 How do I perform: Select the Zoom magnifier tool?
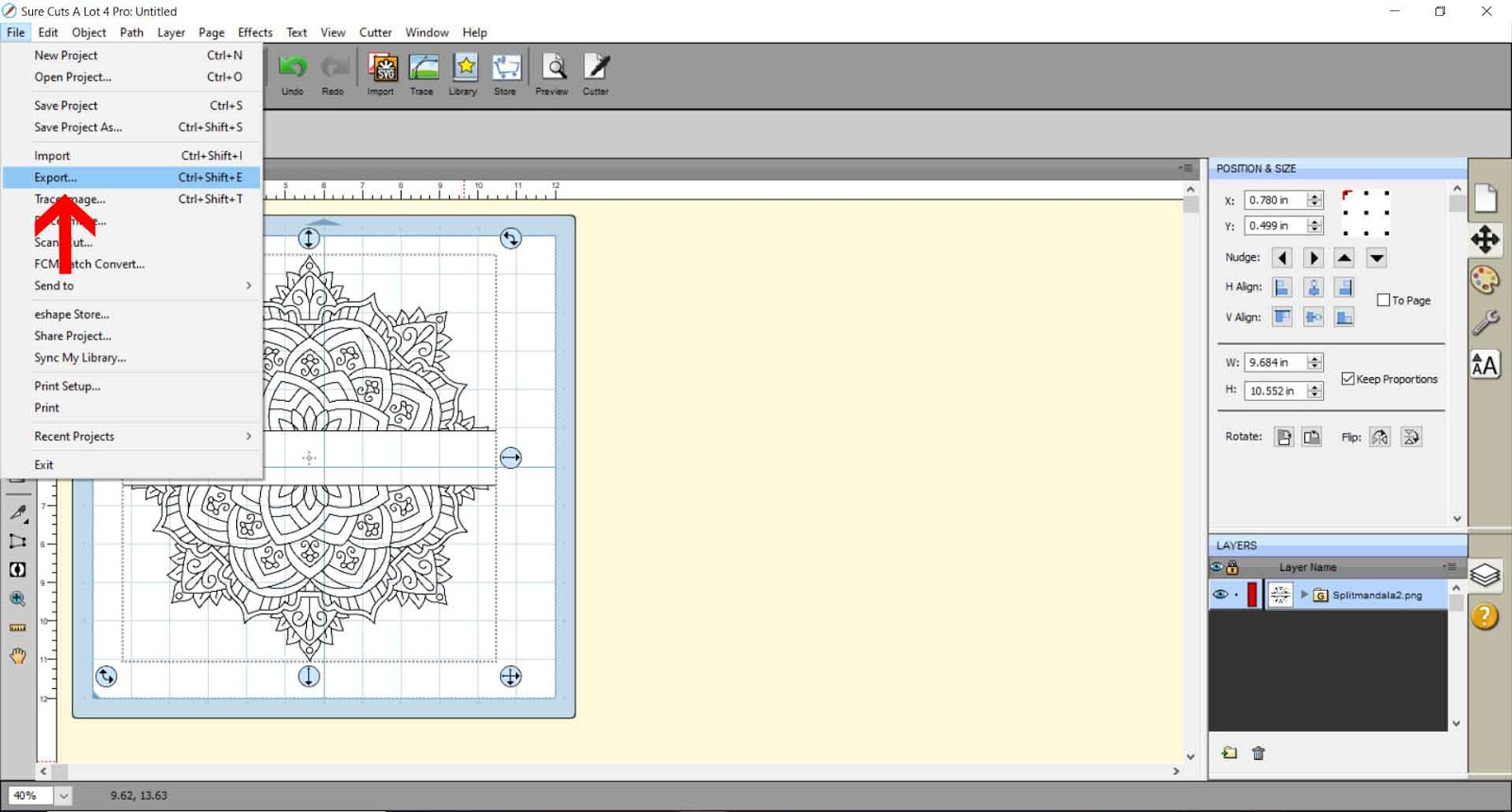[18, 598]
